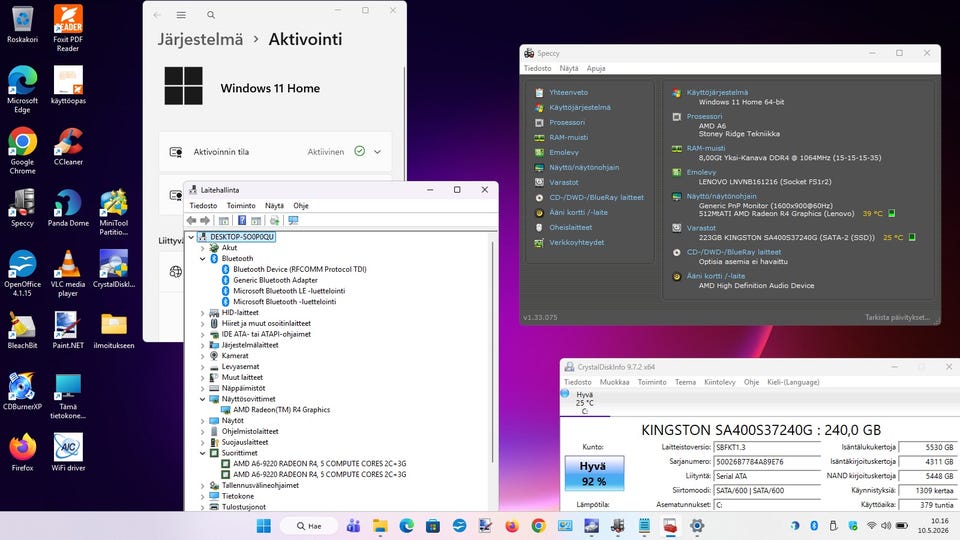The image size is (960, 540).
Task: Collapse the Näyttösovittimet tree node
Action: [x=203, y=399]
